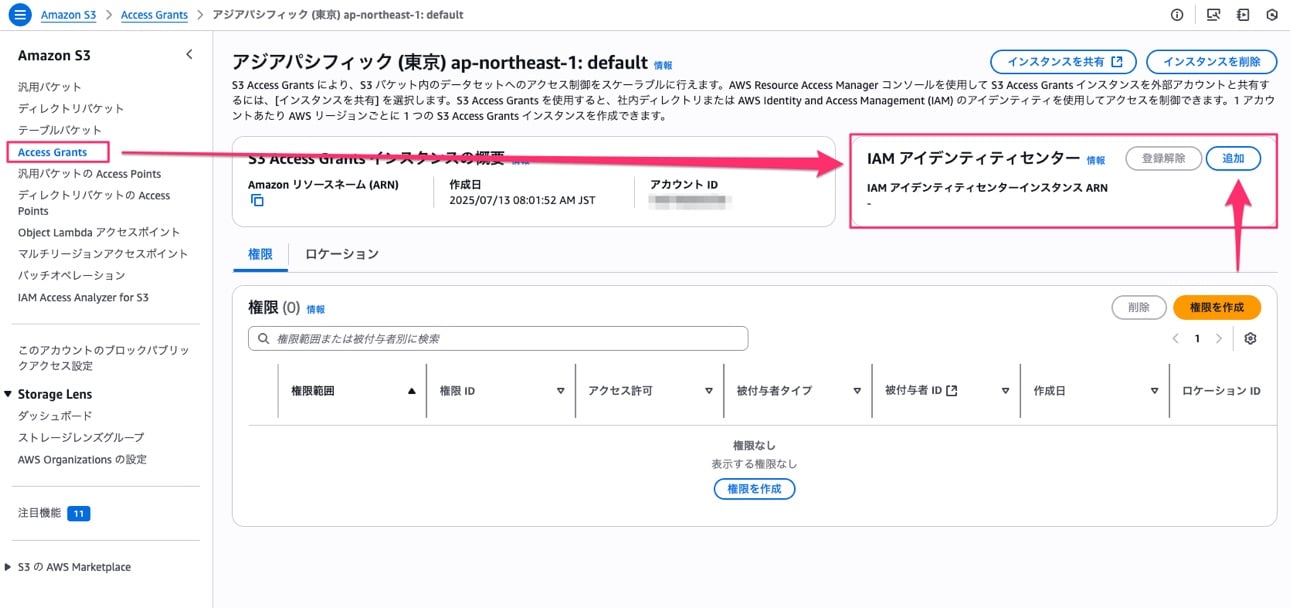This screenshot has width=1290, height=608.
Task: Sort table by 被付与者 ID column
Action: point(1005,391)
